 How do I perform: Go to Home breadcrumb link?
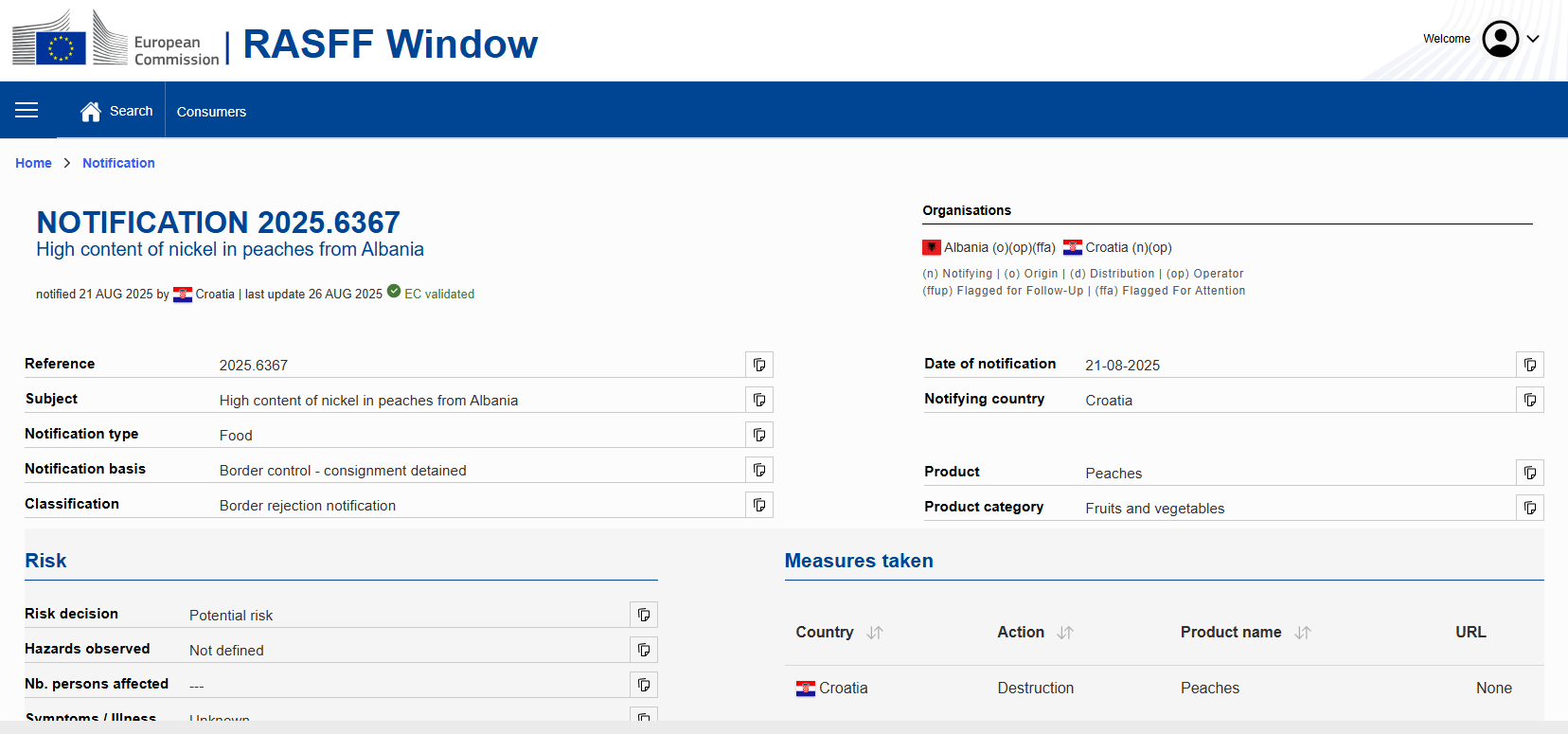pos(33,163)
